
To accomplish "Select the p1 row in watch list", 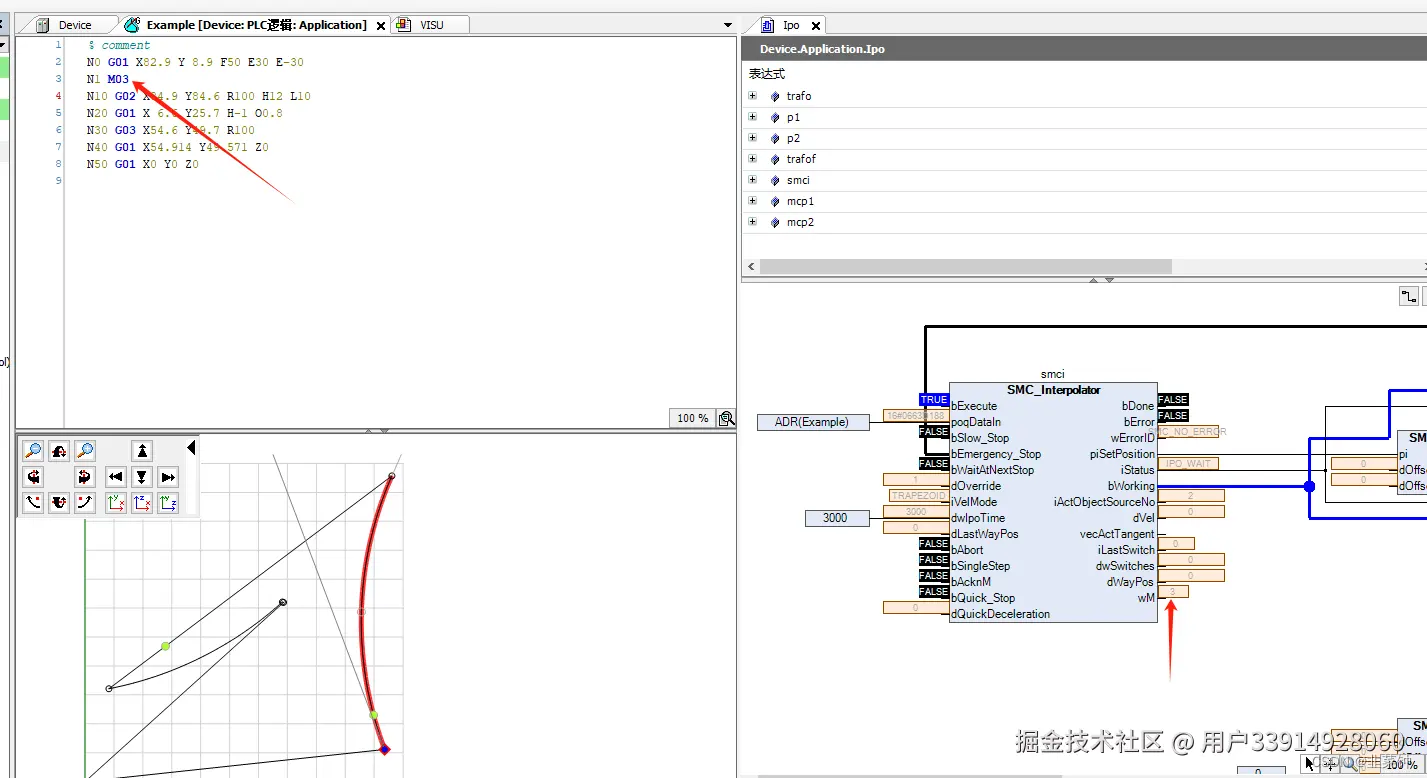I will pyautogui.click(x=1084, y=117).
